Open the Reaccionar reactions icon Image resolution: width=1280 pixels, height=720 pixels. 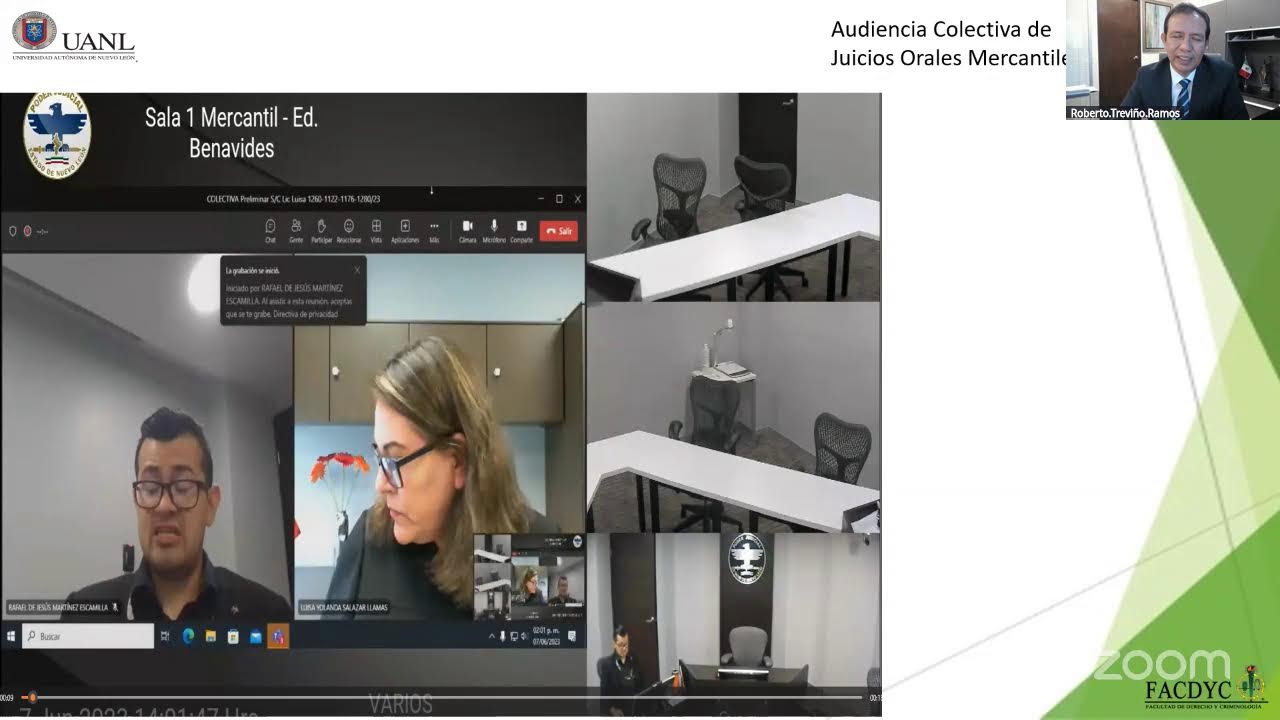[349, 230]
